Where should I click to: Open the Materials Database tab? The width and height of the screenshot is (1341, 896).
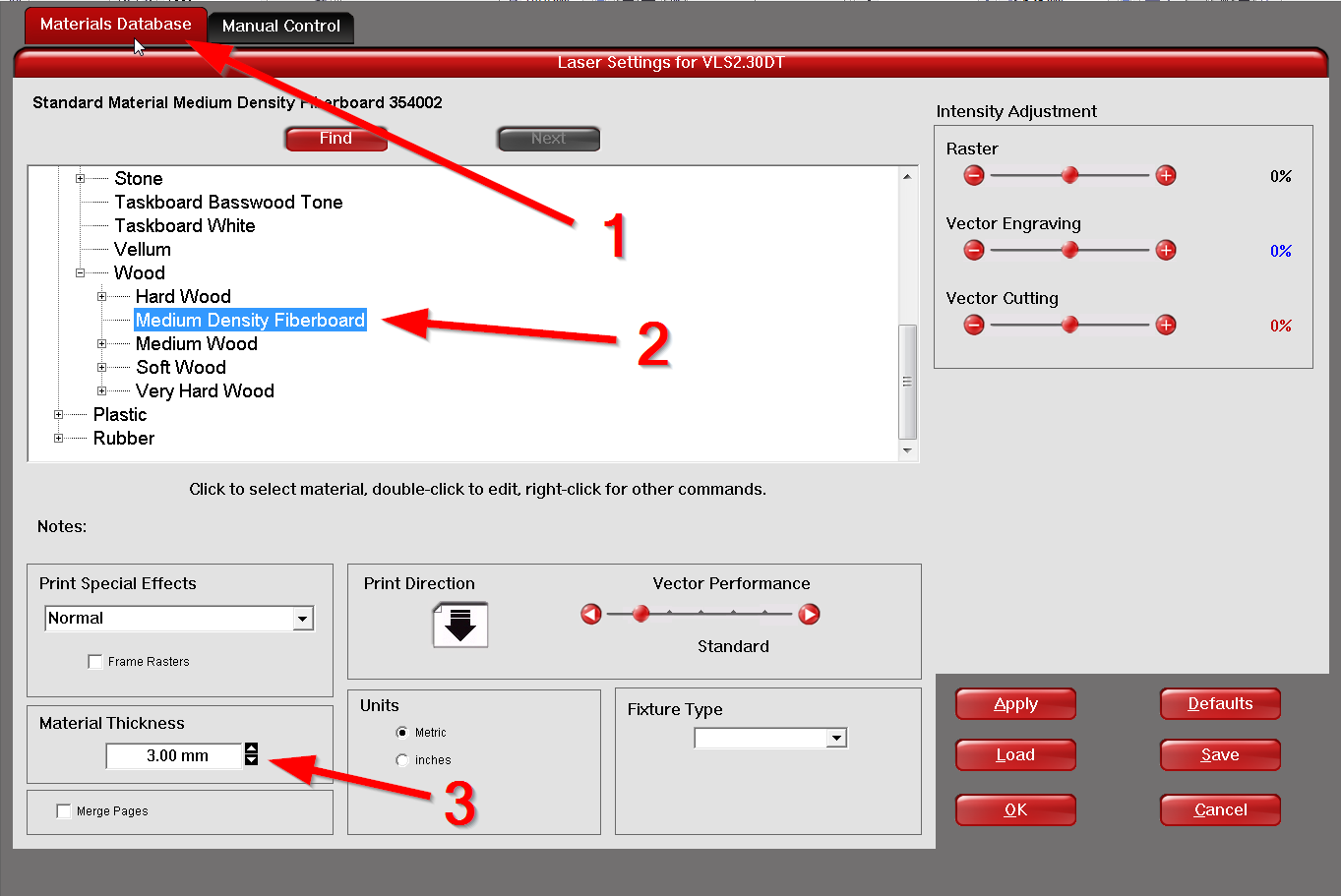tap(115, 25)
